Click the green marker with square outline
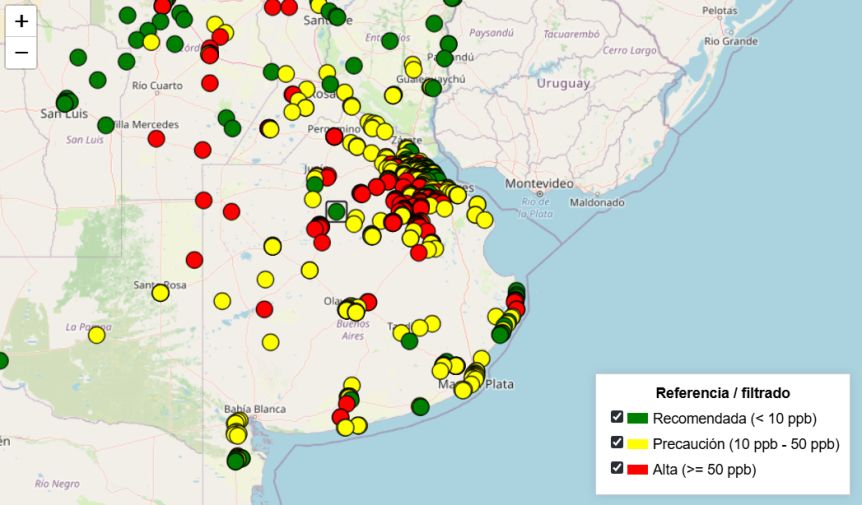The height and width of the screenshot is (505, 862). click(336, 210)
